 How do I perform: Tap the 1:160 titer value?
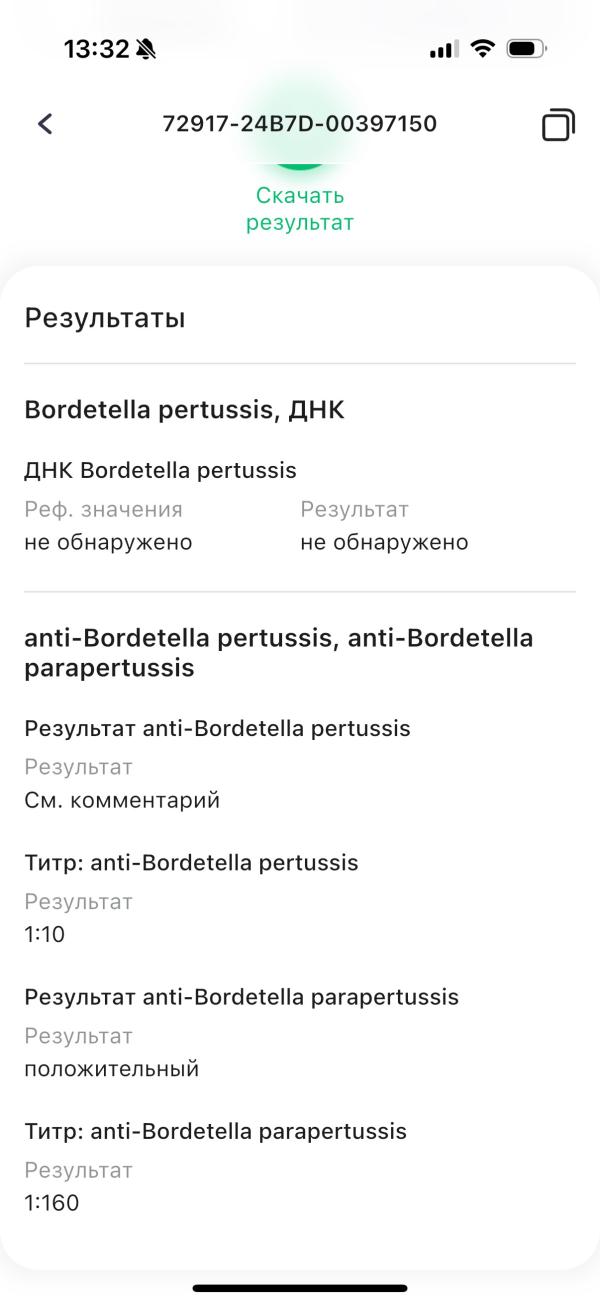click(51, 1203)
